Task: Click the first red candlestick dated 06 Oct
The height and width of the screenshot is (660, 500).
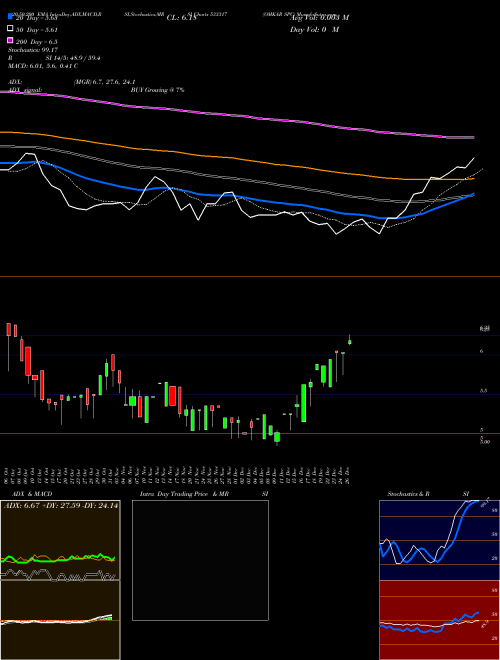Action: point(8,330)
